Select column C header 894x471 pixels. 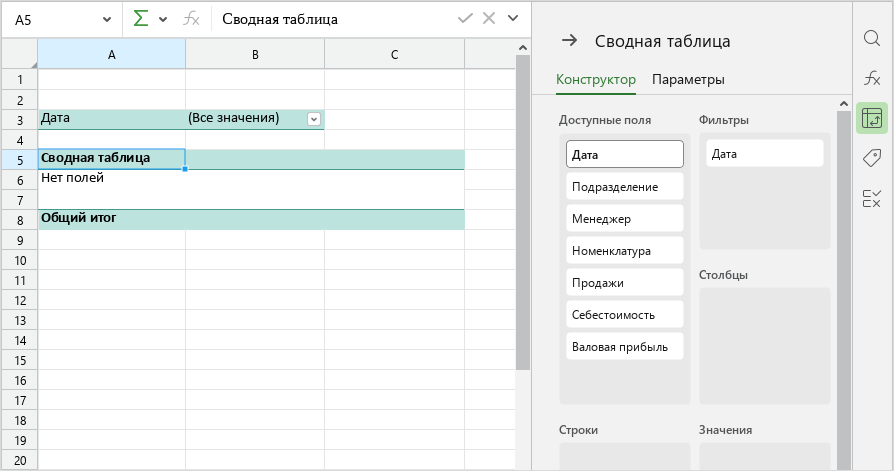(395, 55)
